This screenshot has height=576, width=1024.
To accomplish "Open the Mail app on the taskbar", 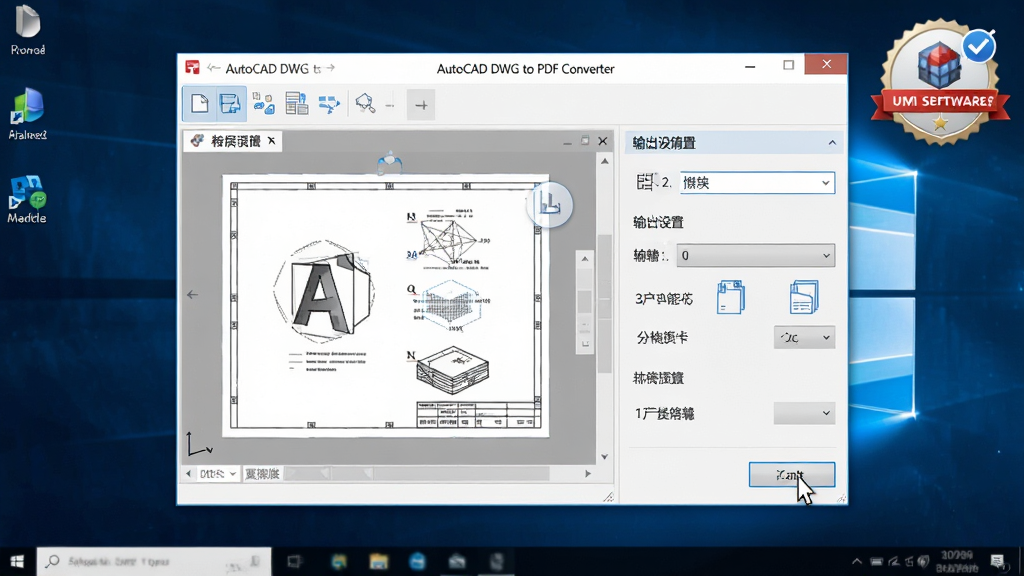I will coord(457,561).
